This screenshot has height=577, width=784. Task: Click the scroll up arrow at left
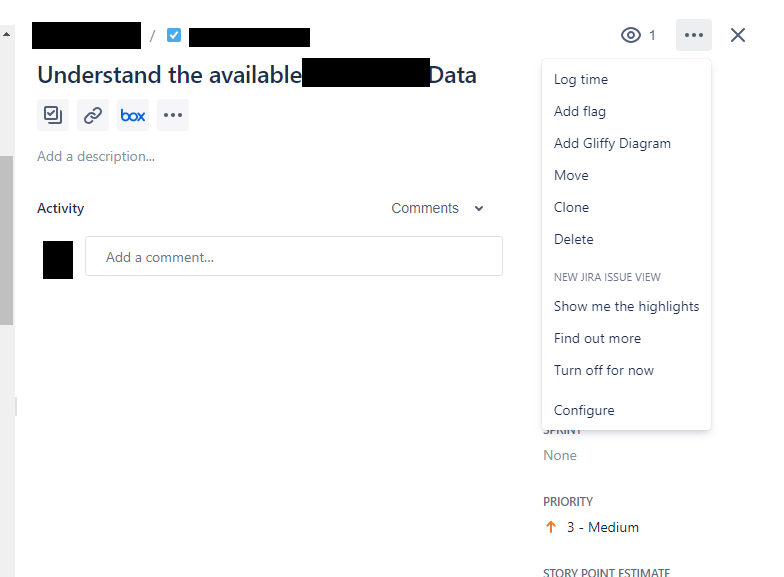(x=6, y=34)
